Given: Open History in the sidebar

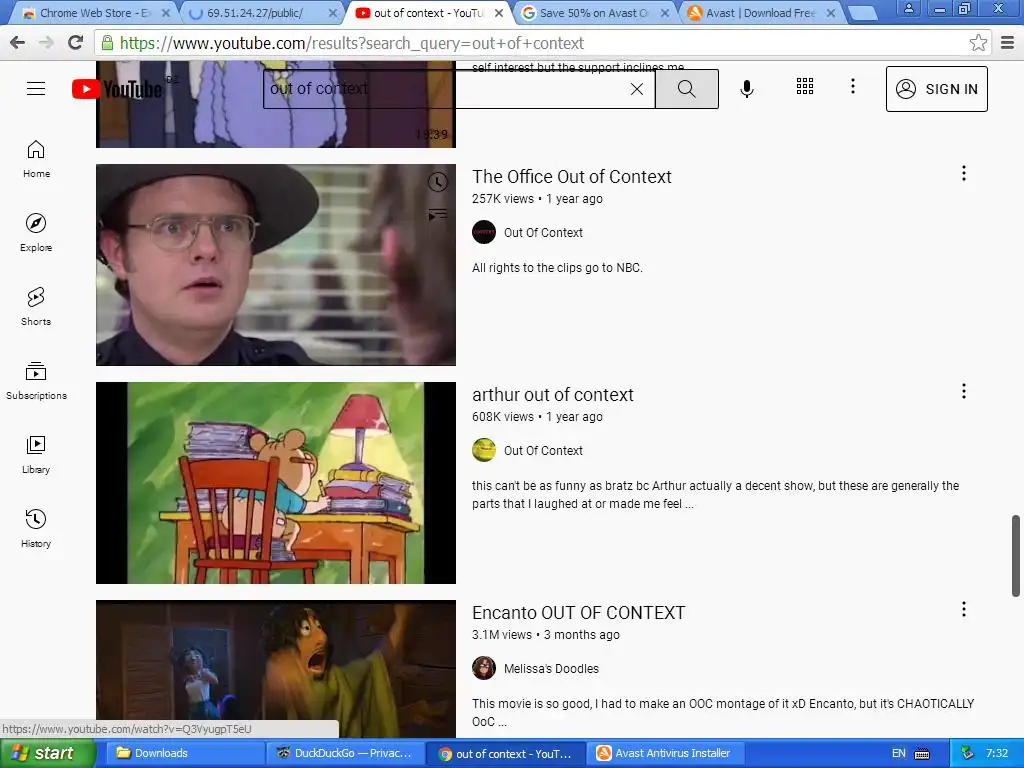Looking at the screenshot, I should [36, 529].
